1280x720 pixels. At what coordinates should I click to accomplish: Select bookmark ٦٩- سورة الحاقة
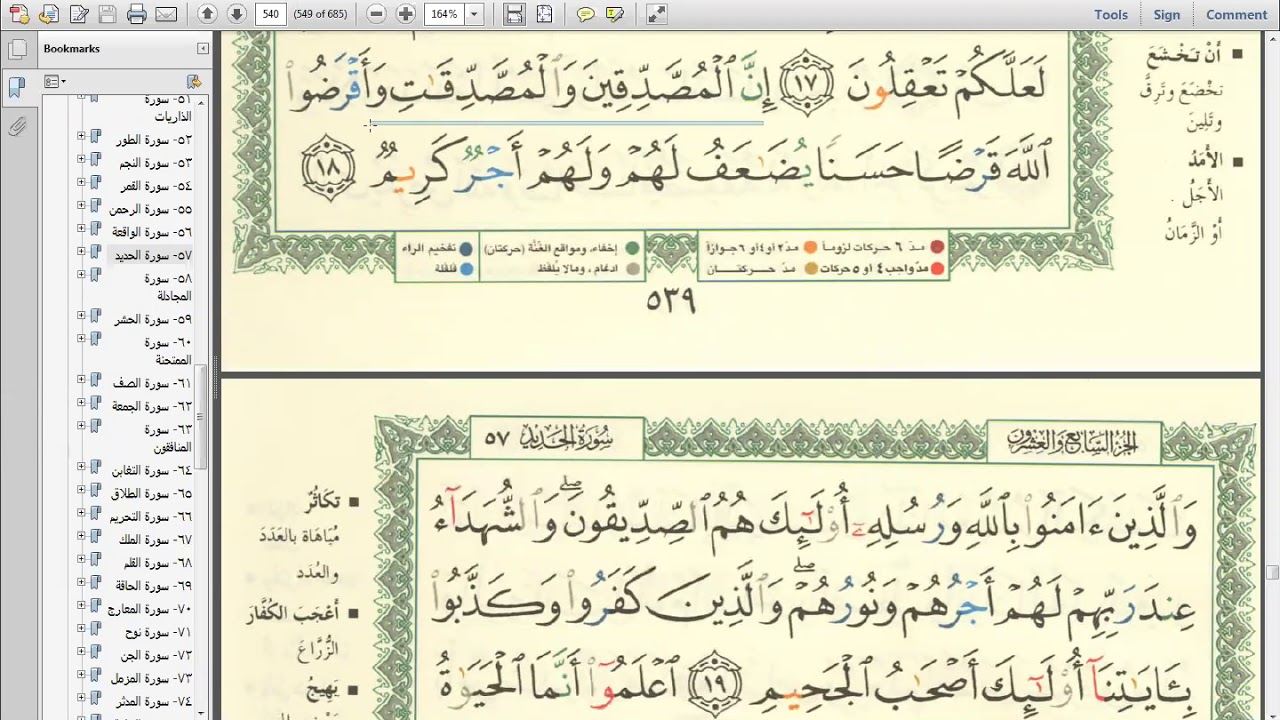[x=155, y=585]
